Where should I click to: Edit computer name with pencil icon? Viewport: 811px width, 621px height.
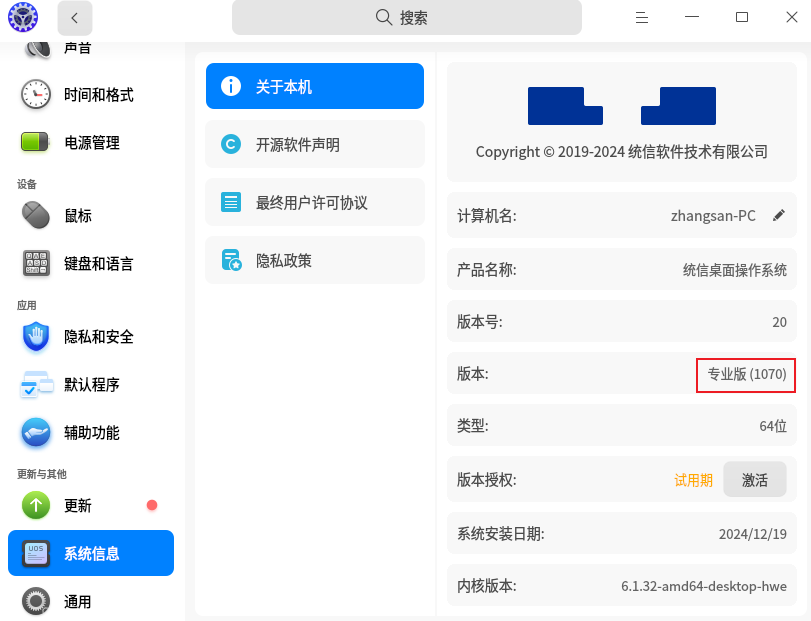click(x=779, y=215)
